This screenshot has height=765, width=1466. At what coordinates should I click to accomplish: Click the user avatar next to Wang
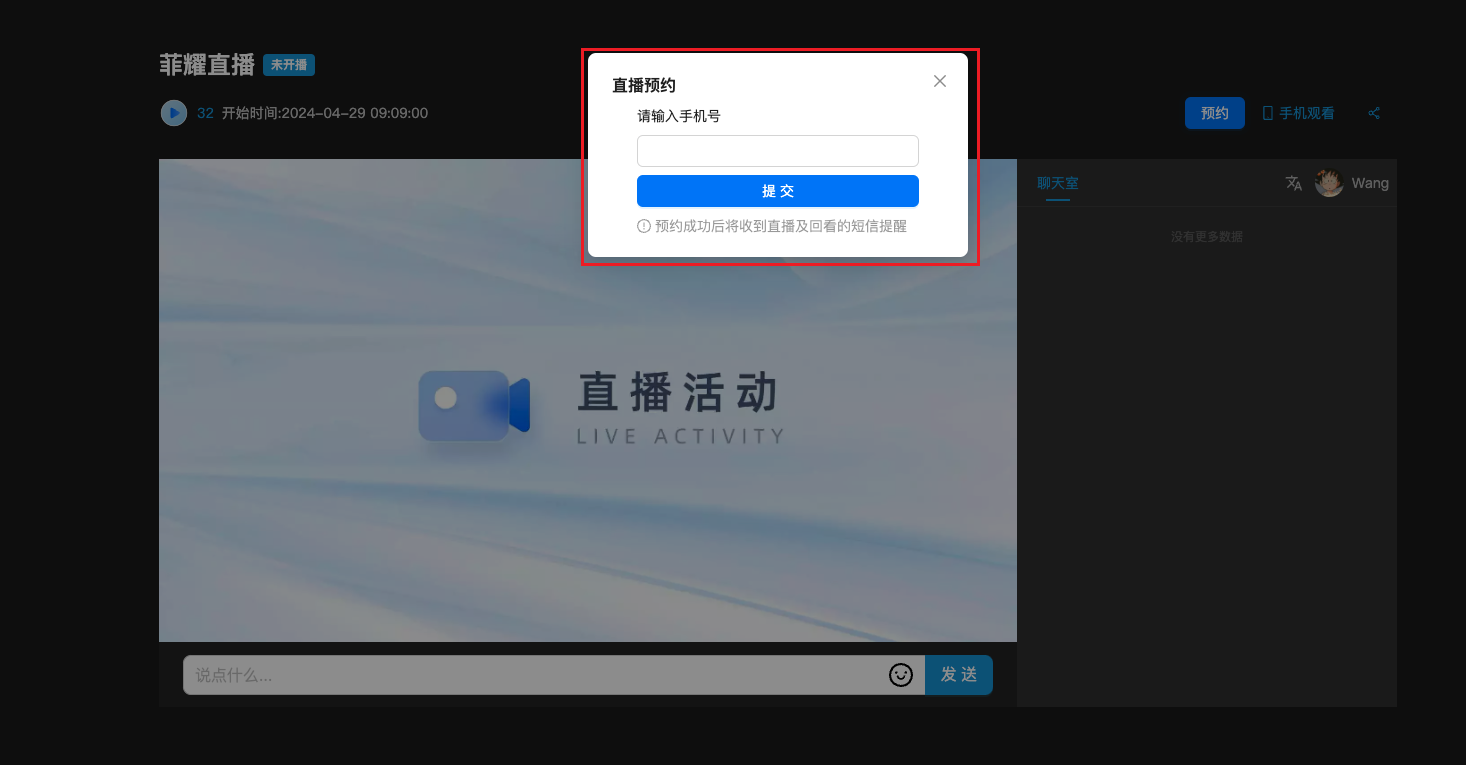pos(1328,183)
